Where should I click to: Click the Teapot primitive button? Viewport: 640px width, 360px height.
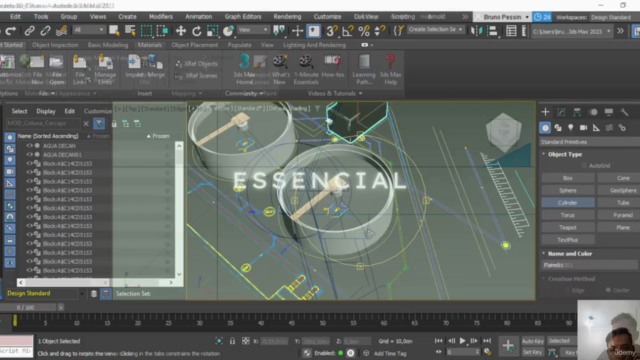pos(568,227)
